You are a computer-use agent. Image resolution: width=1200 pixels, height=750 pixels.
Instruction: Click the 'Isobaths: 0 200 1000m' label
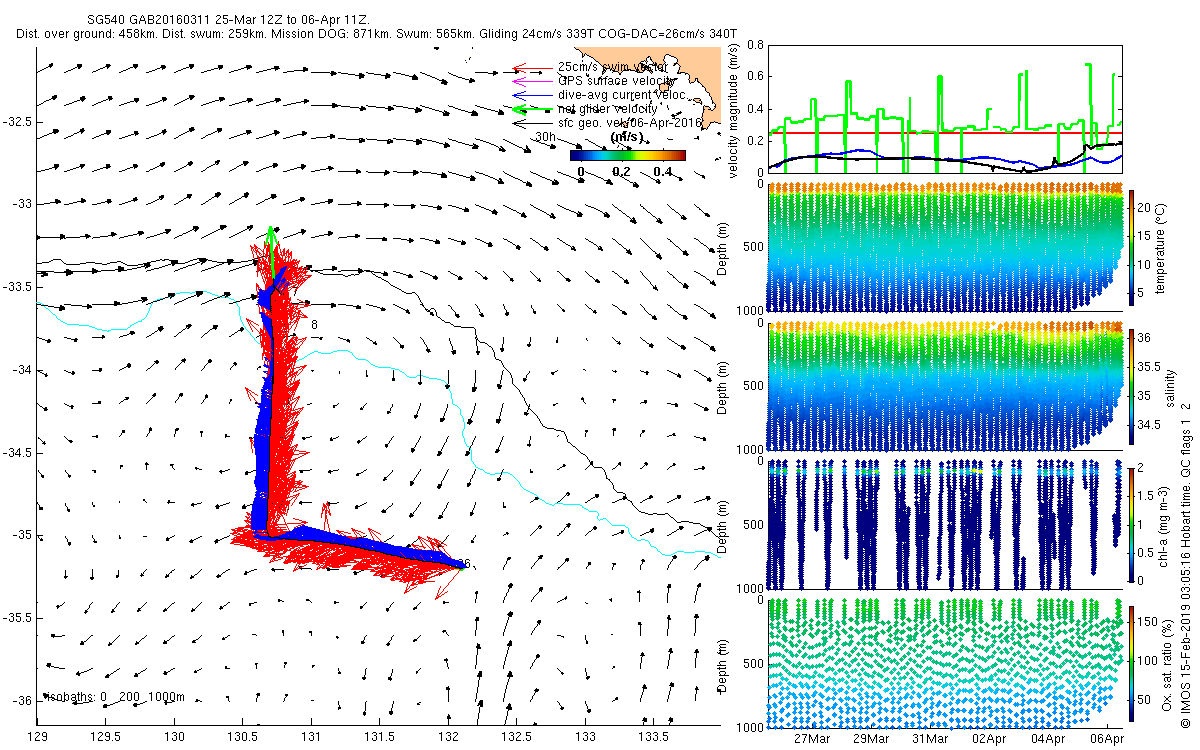pyautogui.click(x=115, y=697)
